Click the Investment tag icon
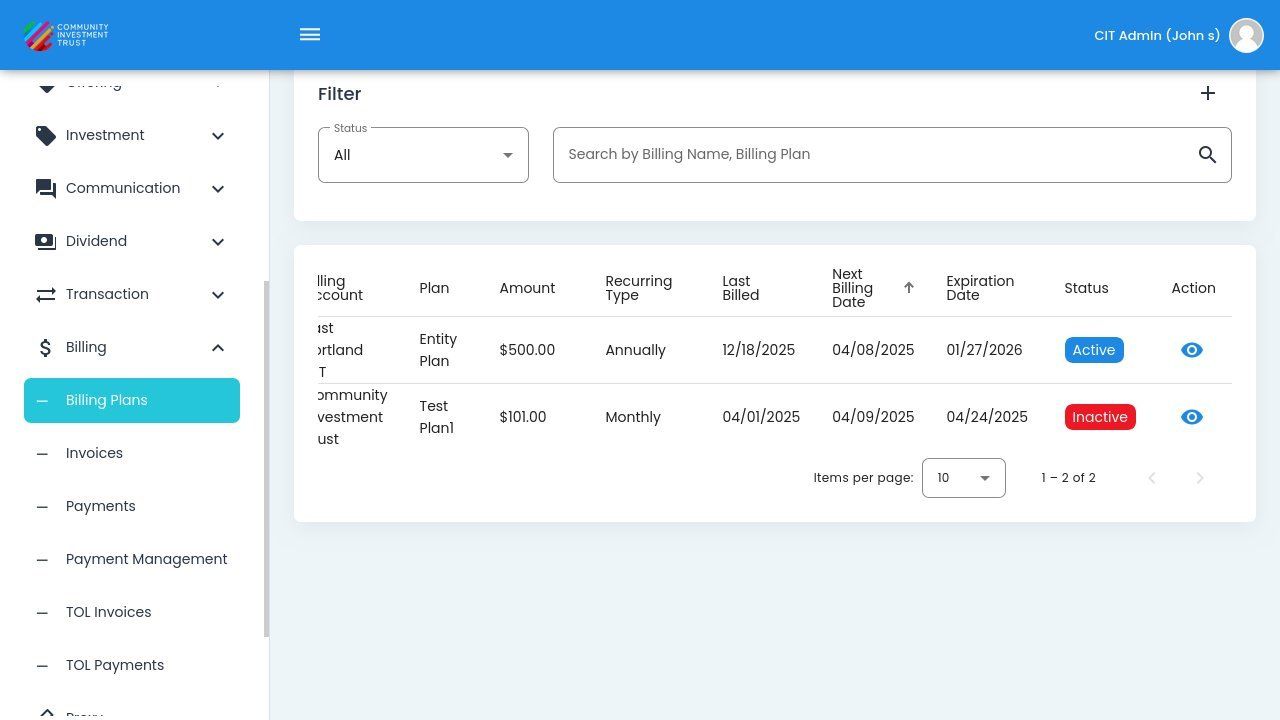Image resolution: width=1280 pixels, height=720 pixels. [46, 136]
